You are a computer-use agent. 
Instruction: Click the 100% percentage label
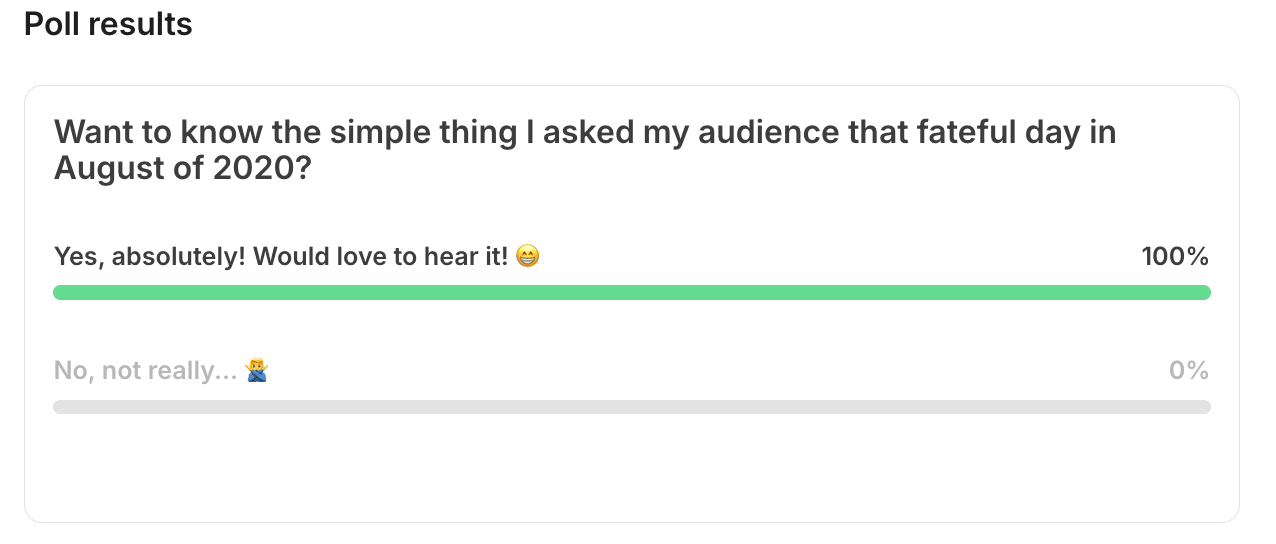tap(1175, 257)
